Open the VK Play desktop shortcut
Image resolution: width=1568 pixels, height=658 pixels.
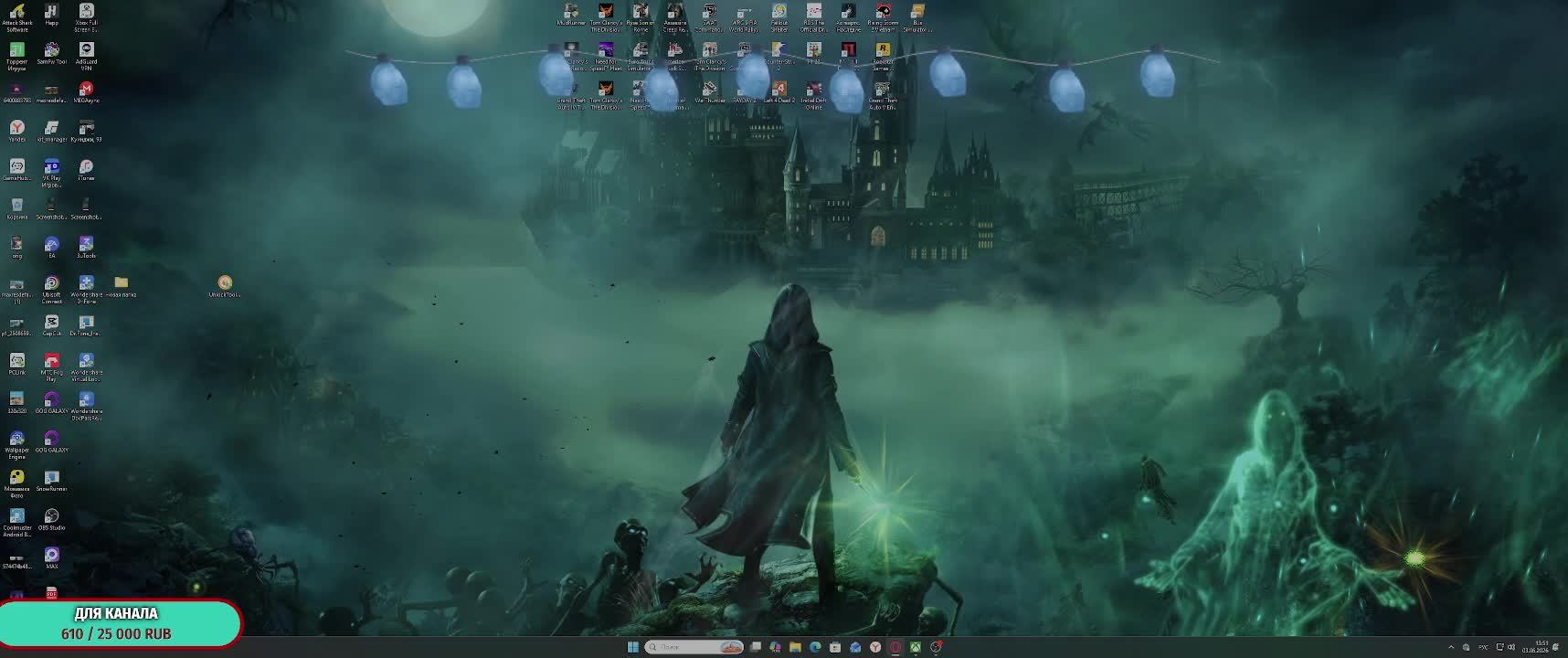[52, 172]
